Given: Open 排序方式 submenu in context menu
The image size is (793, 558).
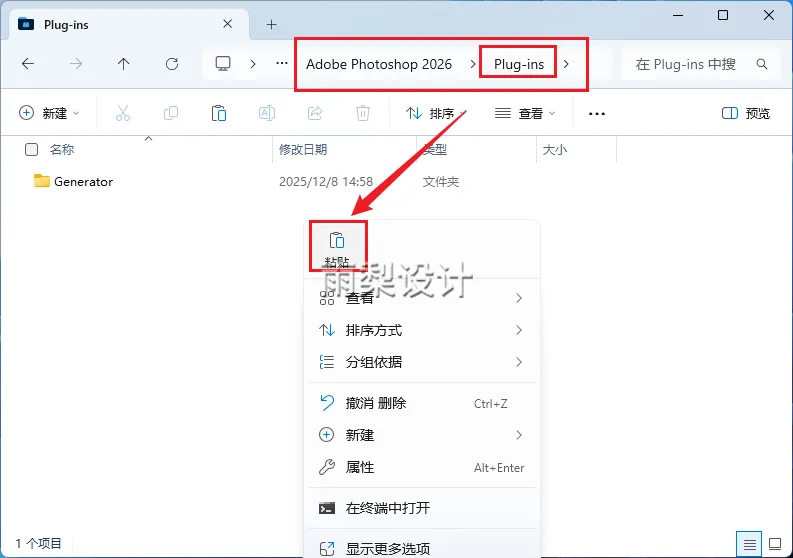Looking at the screenshot, I should coord(422,330).
